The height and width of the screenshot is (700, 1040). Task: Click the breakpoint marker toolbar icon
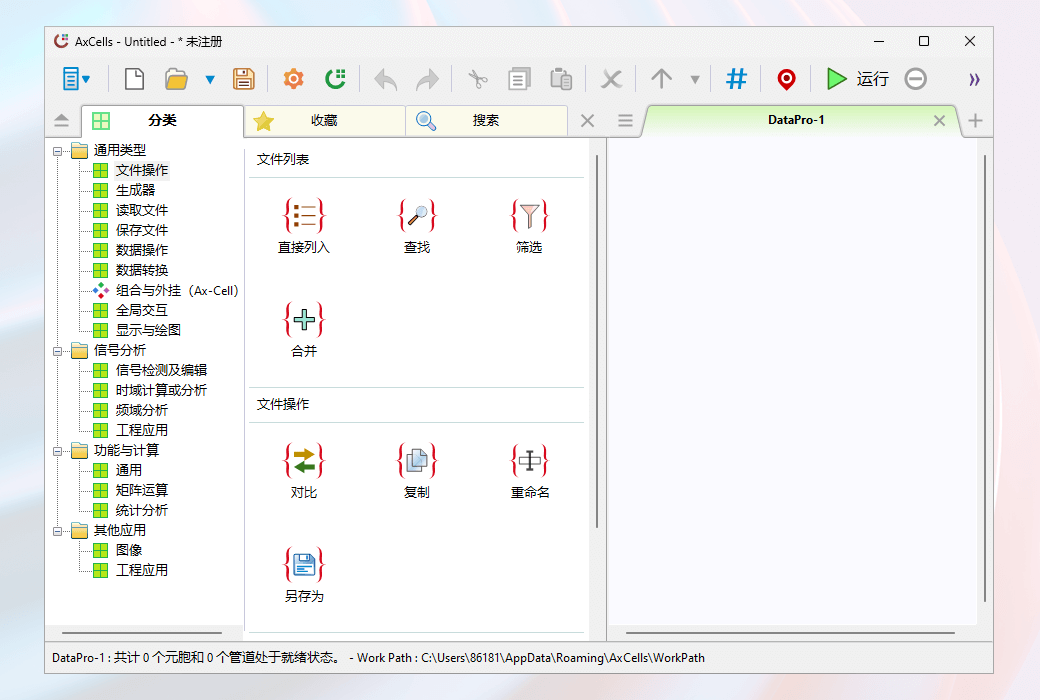pyautogui.click(x=786, y=78)
